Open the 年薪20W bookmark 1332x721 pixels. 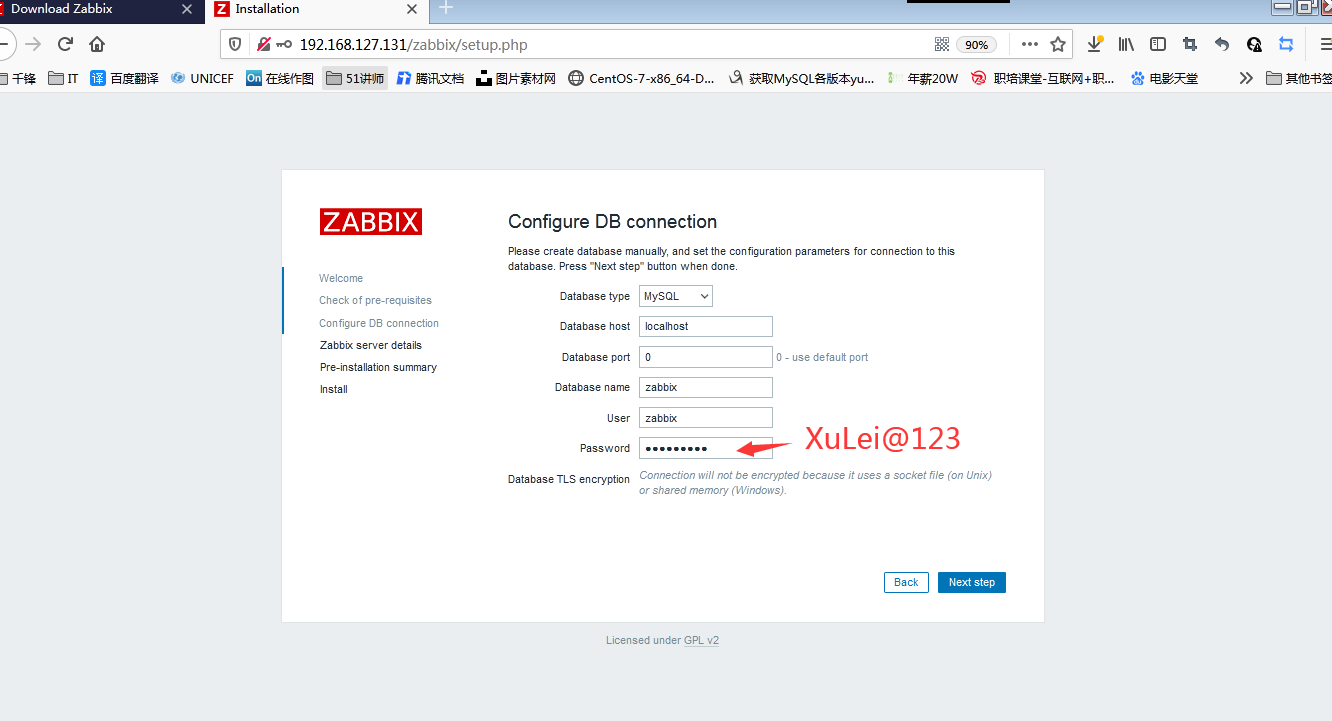(922, 78)
